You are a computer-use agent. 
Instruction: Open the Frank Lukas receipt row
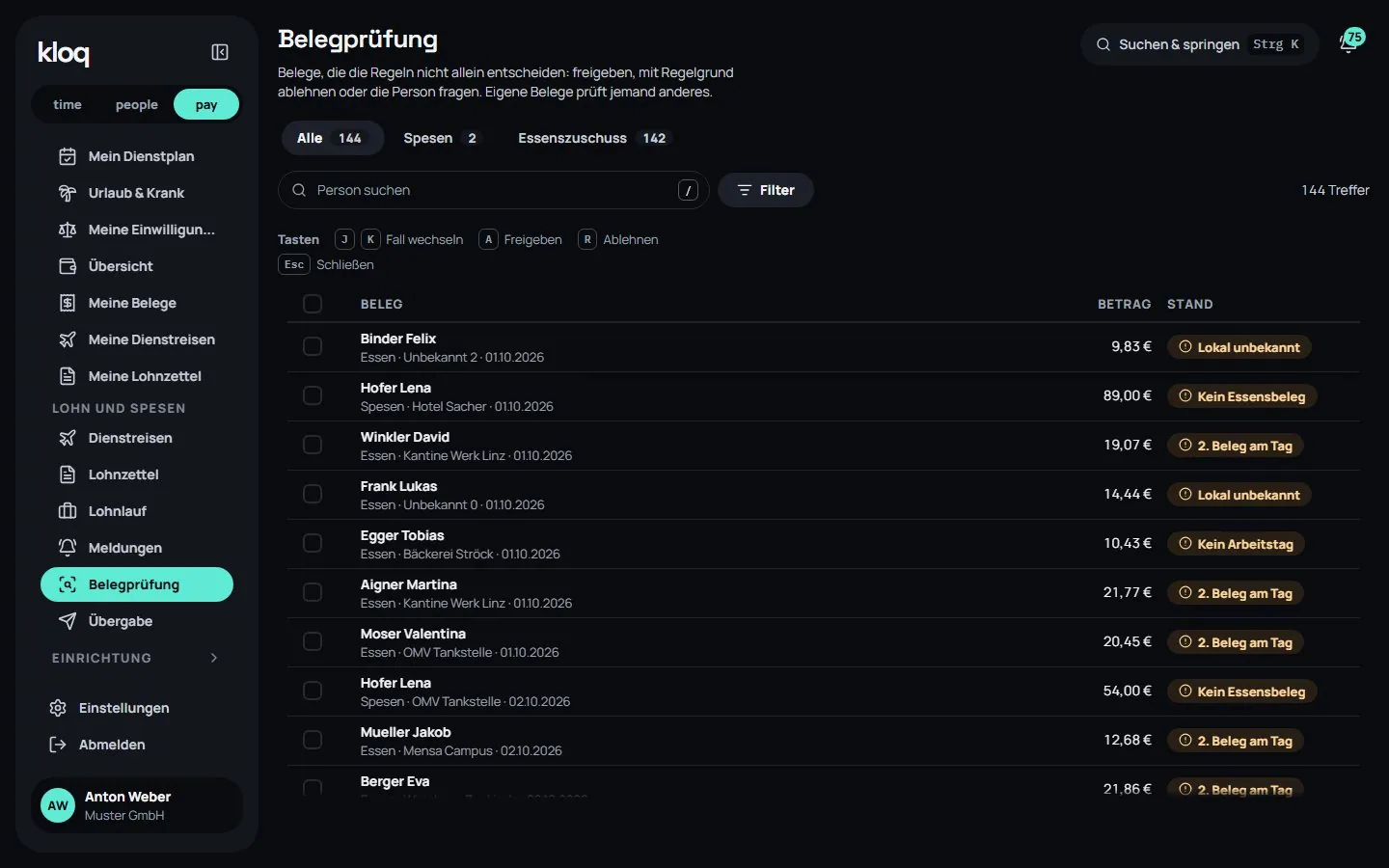(824, 495)
